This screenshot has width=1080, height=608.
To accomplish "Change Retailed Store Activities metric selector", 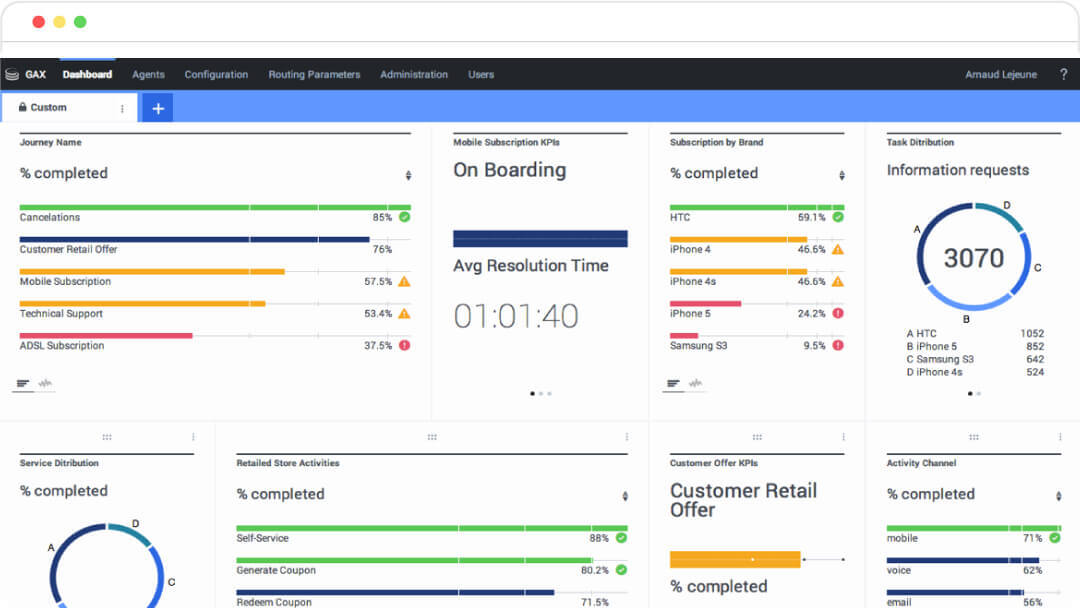I will 625,496.
